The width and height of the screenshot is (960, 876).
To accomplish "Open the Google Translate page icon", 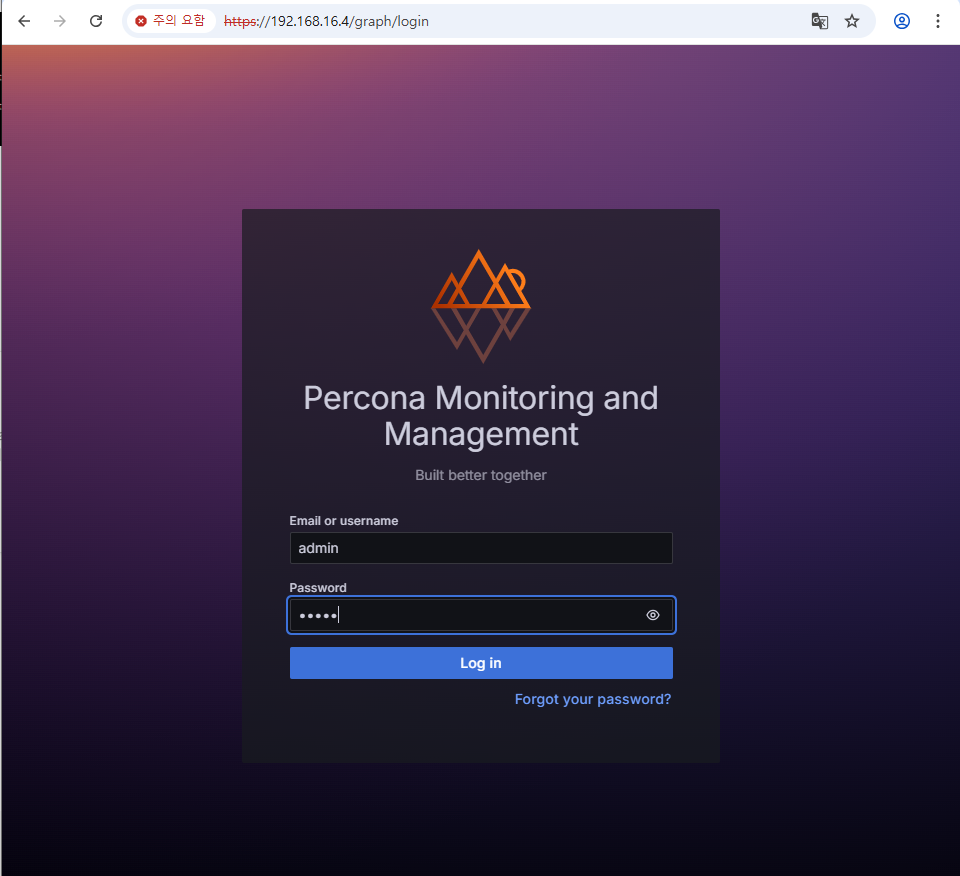I will click(819, 21).
